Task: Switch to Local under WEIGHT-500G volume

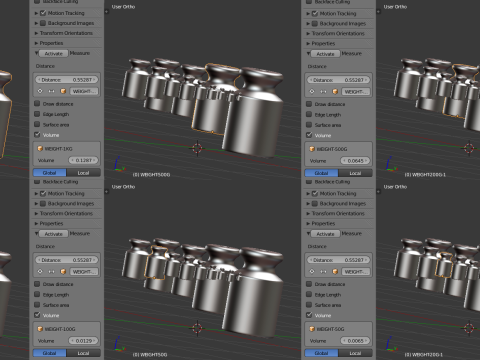Action: (x=355, y=173)
